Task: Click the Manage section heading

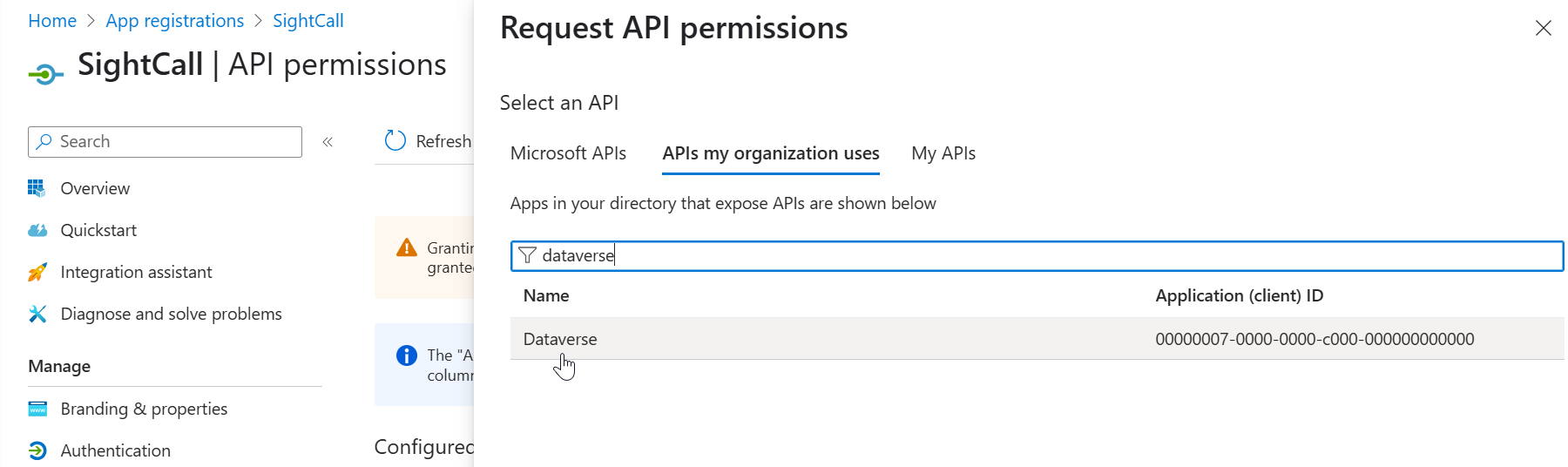Action: click(x=59, y=366)
